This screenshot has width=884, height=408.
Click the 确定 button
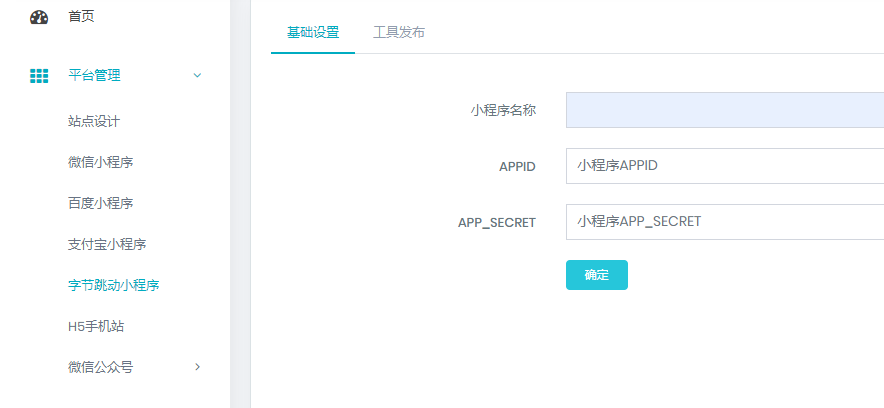[x=596, y=275]
